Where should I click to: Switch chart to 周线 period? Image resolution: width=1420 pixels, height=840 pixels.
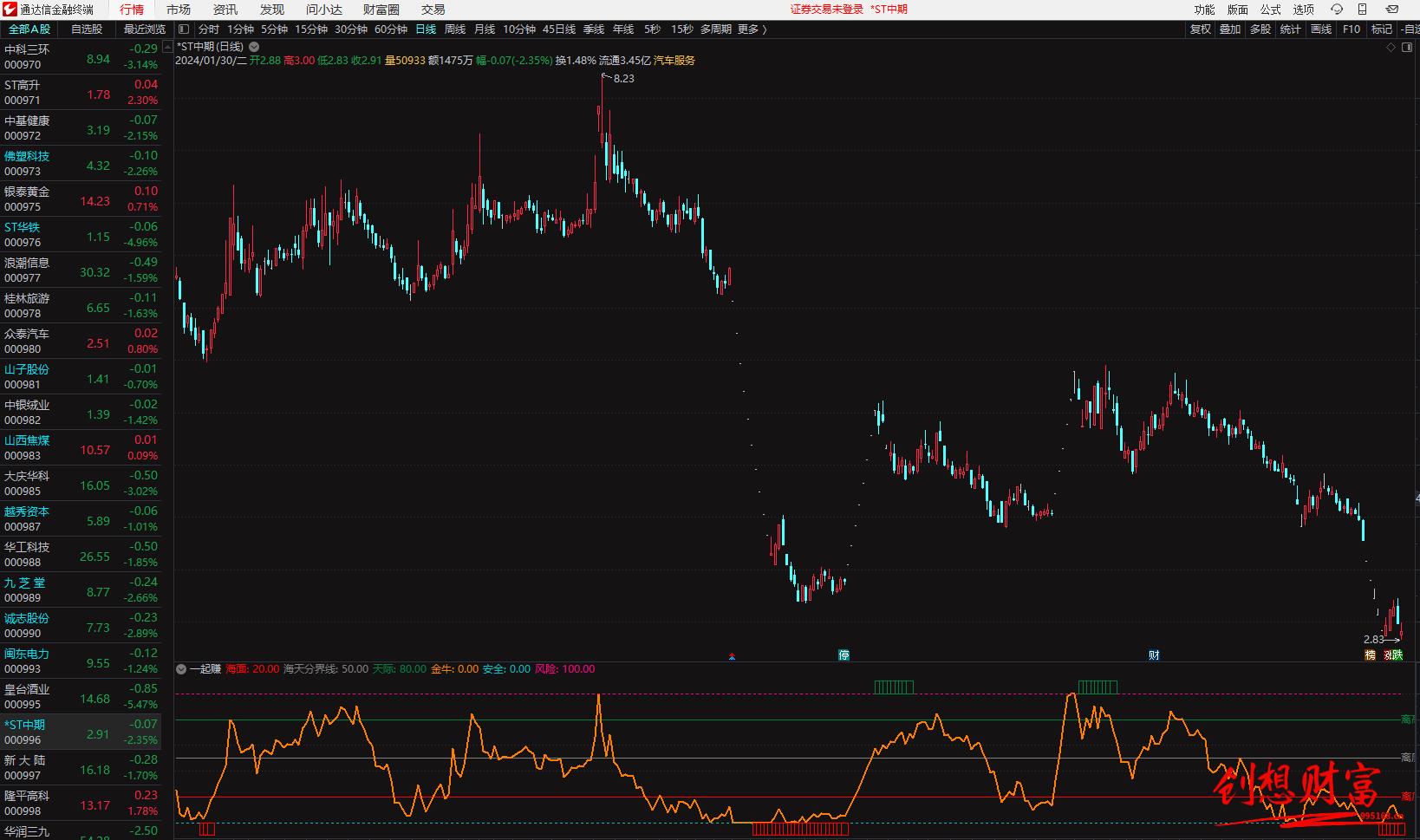pyautogui.click(x=455, y=29)
